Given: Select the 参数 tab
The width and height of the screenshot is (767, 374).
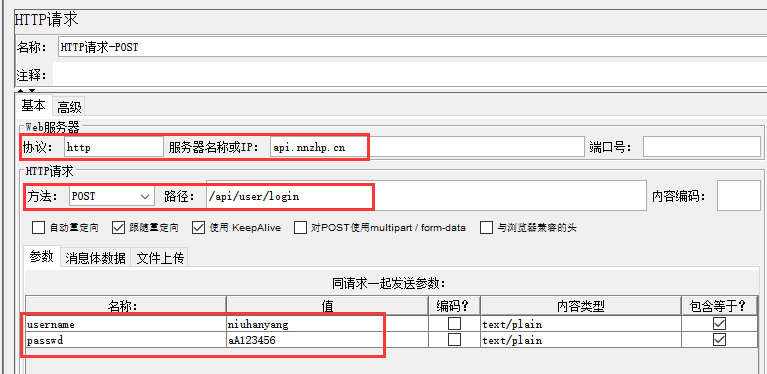Looking at the screenshot, I should pyautogui.click(x=42, y=257).
